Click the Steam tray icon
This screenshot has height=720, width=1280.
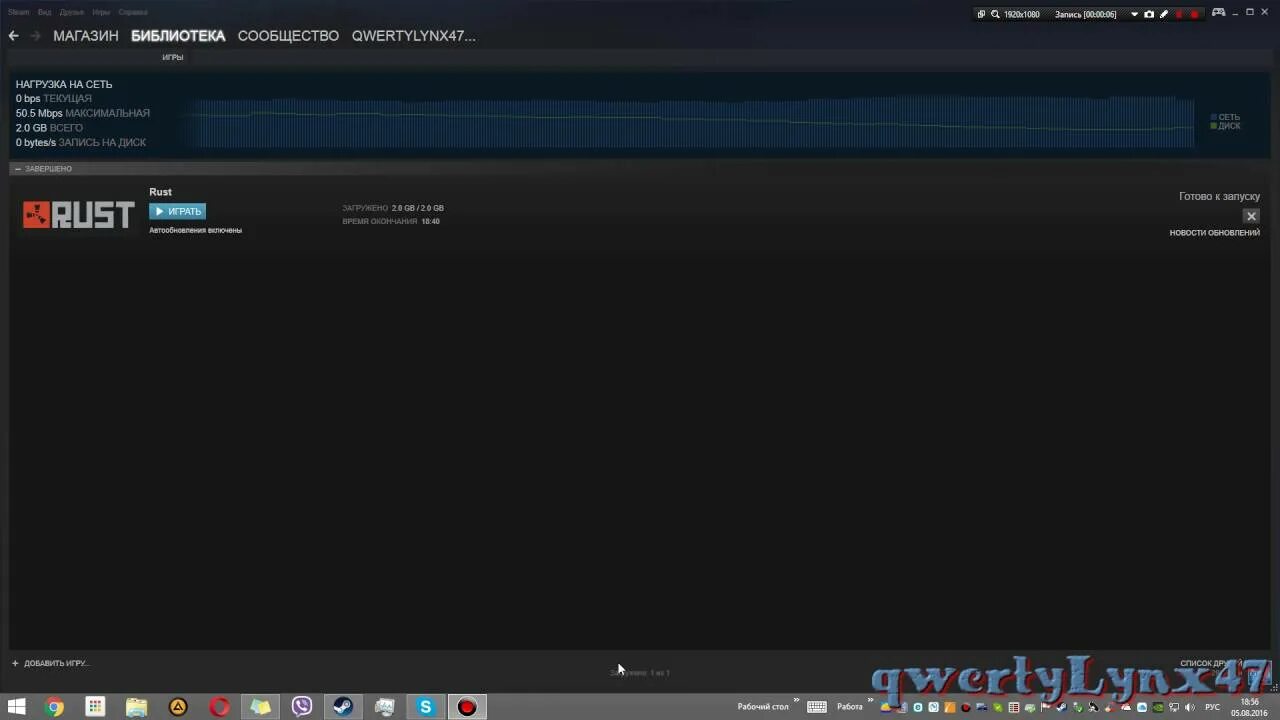coord(1061,707)
